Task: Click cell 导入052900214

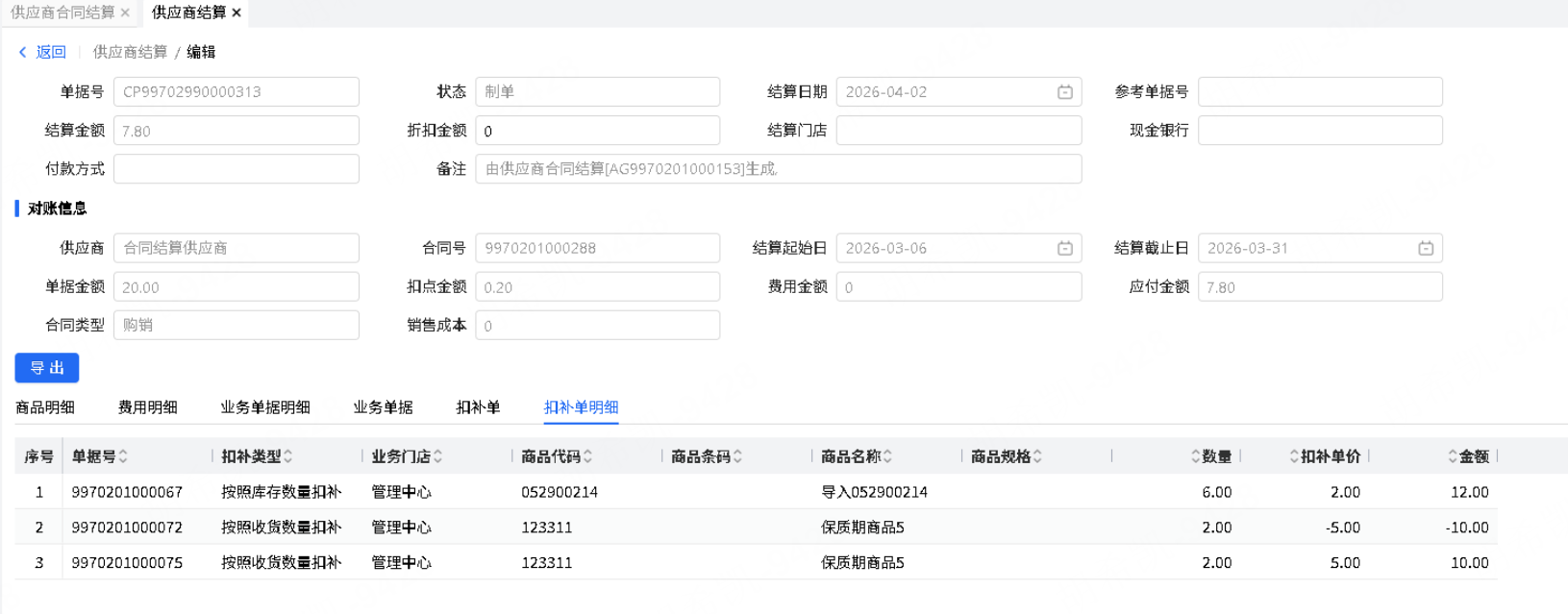Action: 874,492
